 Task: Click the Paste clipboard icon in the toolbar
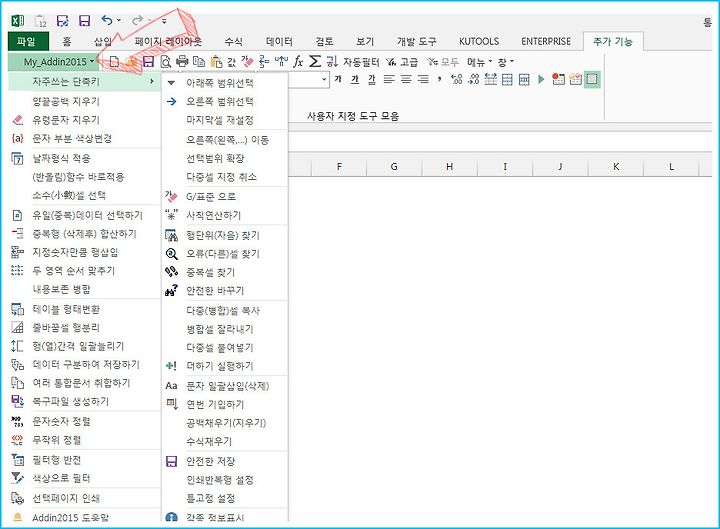pos(216,61)
